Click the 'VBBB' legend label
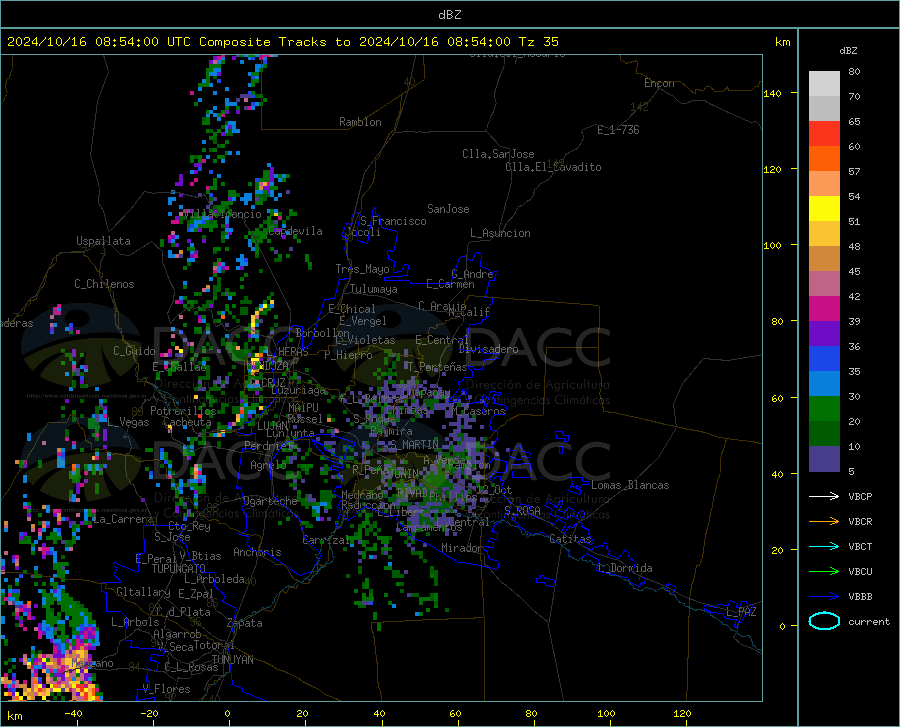The height and width of the screenshot is (727, 900). tap(860, 597)
